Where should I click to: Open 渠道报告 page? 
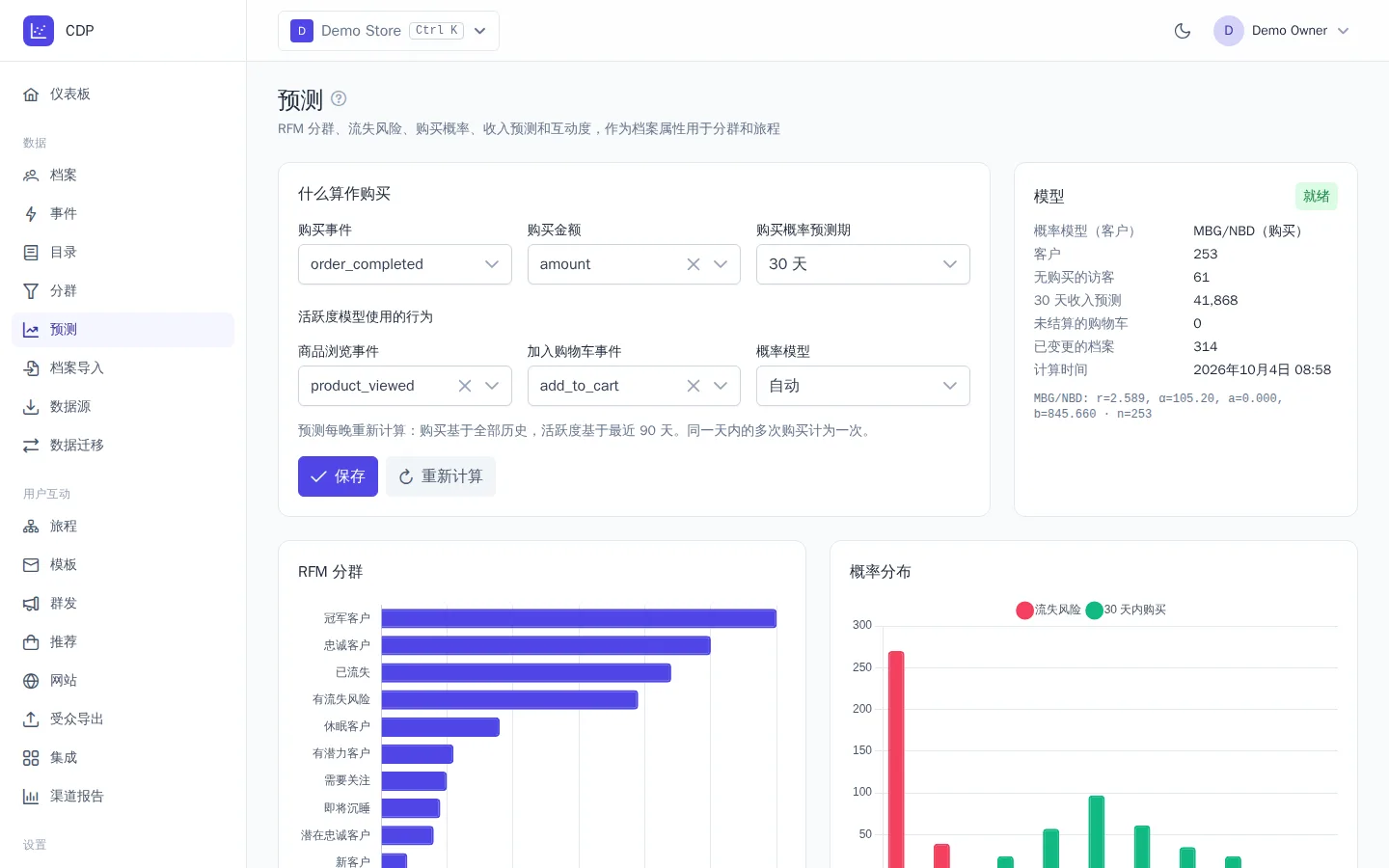(x=123, y=797)
